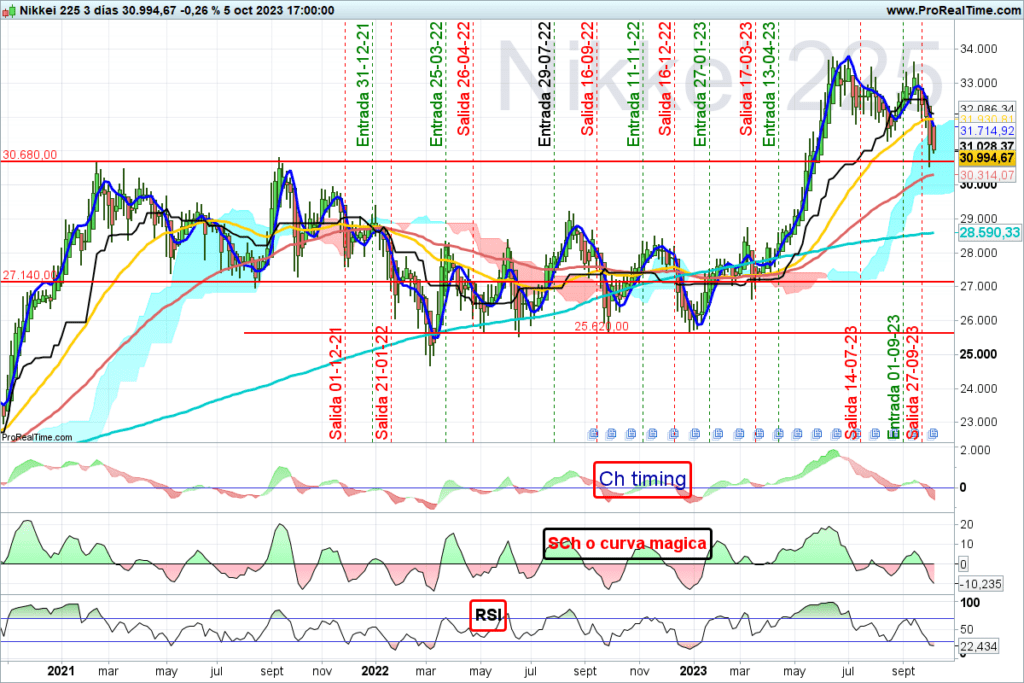
Task: Click the 2021 label on time axis
Action: tap(61, 671)
